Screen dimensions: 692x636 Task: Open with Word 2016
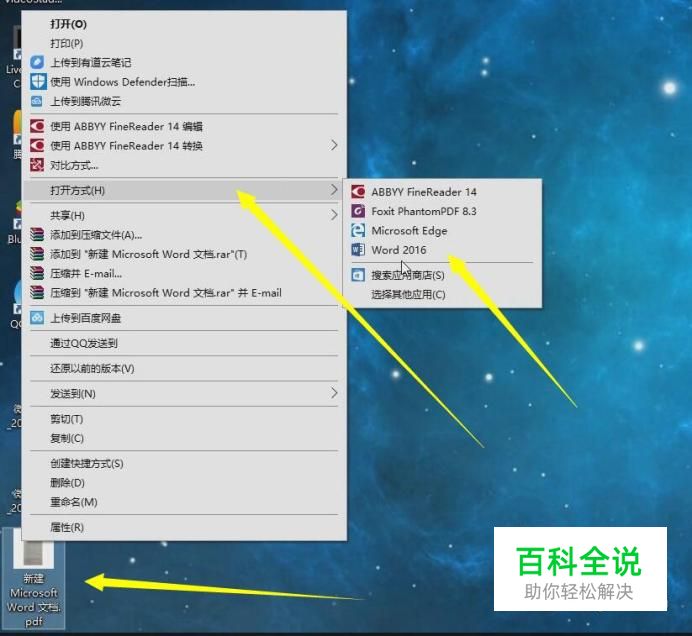tap(442, 250)
